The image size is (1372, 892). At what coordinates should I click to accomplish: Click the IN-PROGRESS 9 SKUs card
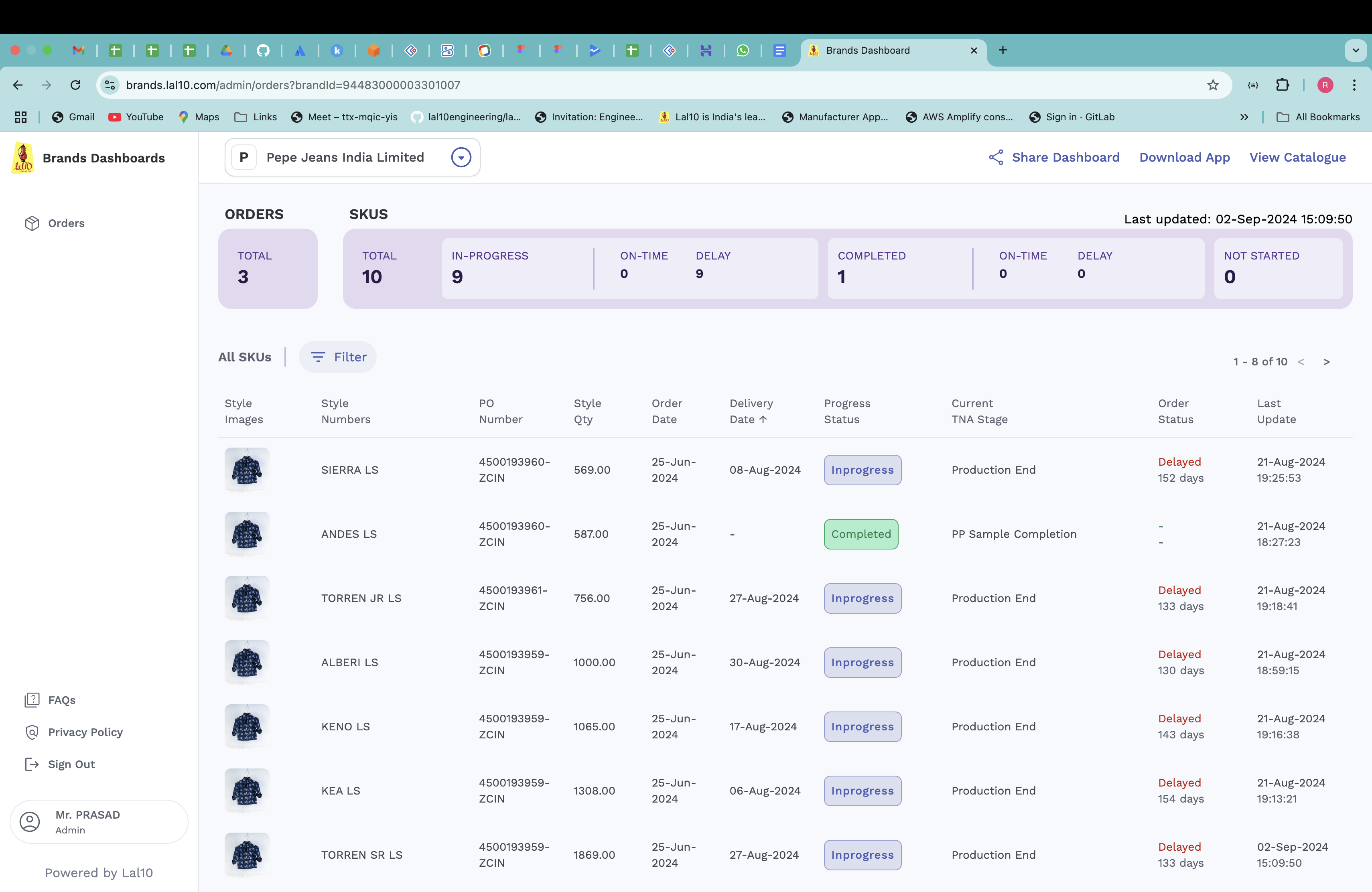(x=629, y=268)
